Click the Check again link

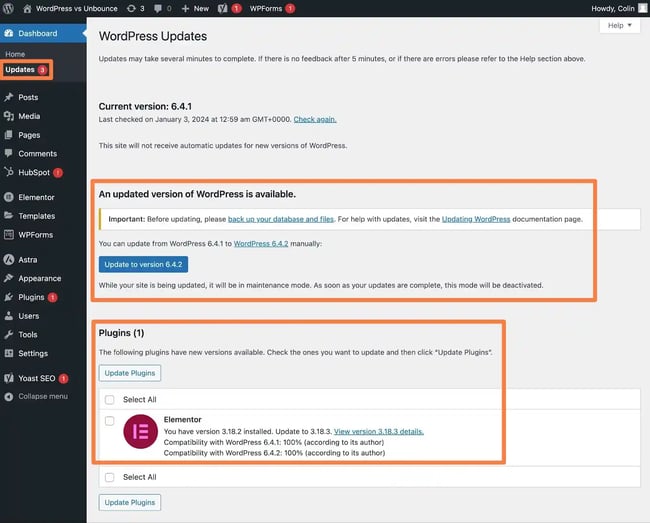[x=315, y=119]
